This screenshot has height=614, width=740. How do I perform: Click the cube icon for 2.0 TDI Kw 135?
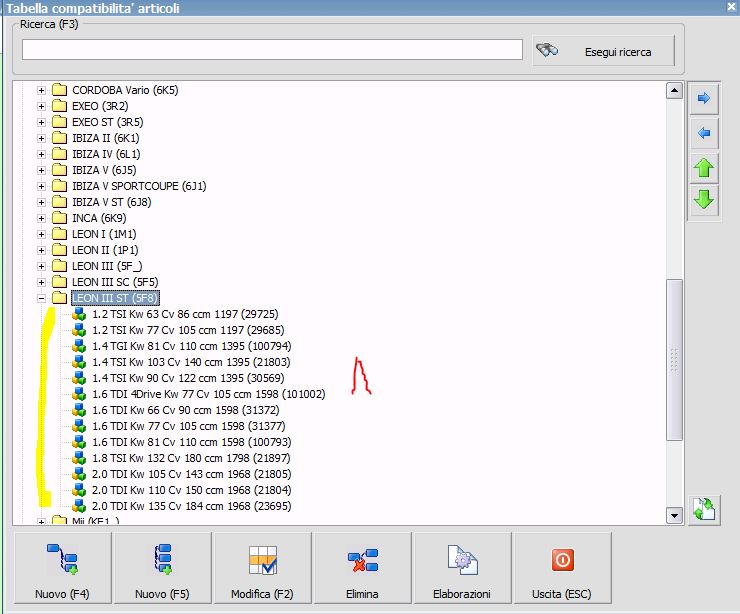[79, 506]
